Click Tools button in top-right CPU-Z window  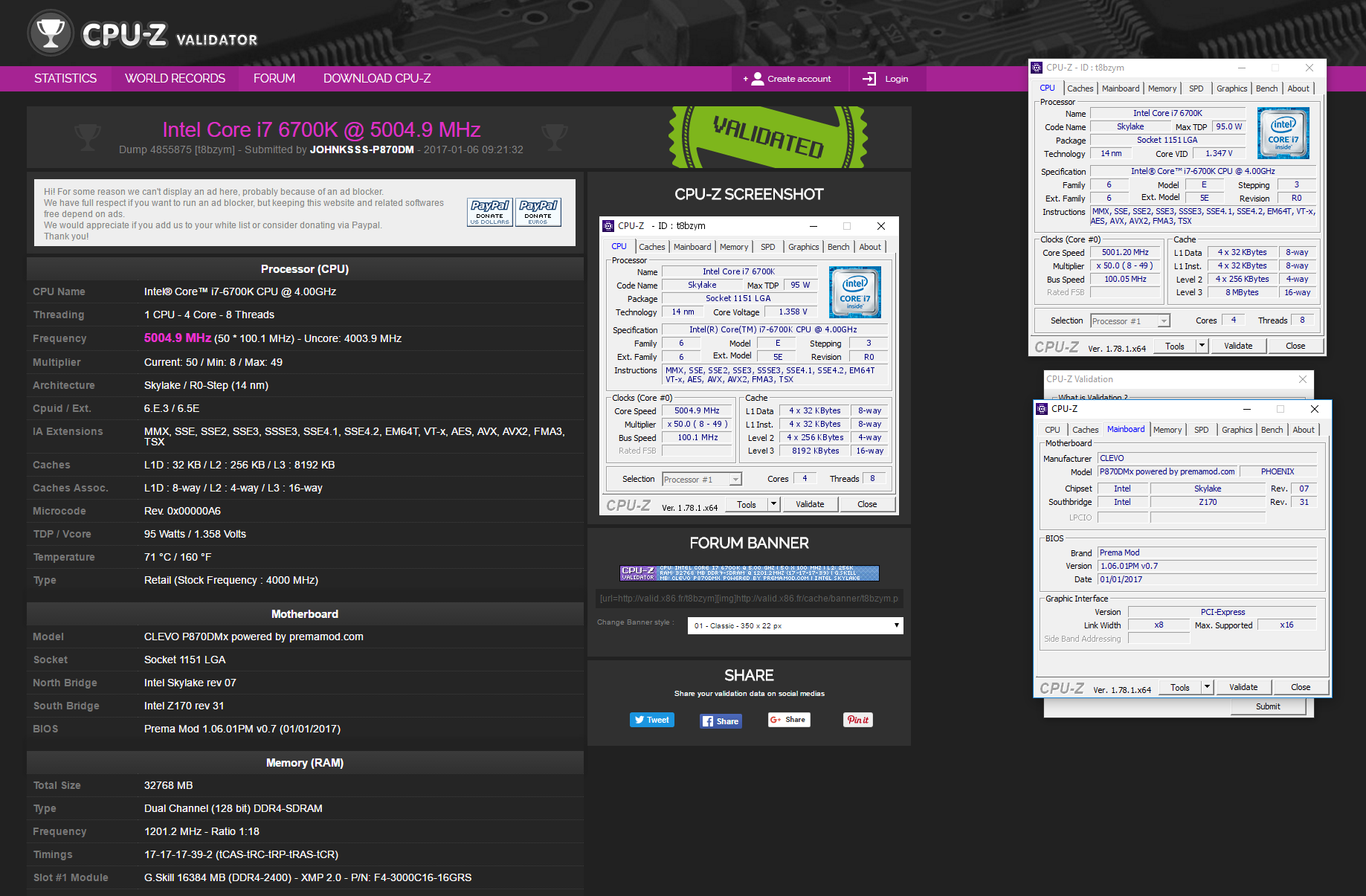[x=1175, y=346]
